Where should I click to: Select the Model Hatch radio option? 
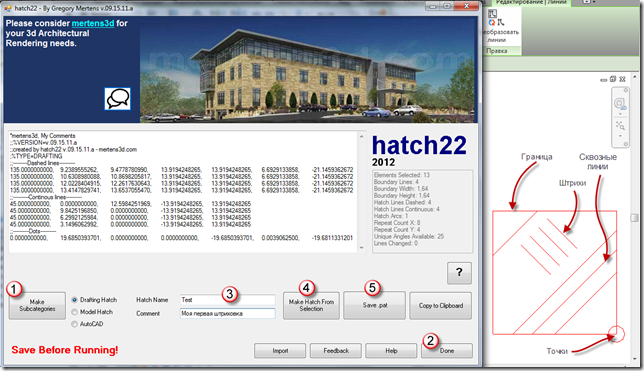[75, 312]
